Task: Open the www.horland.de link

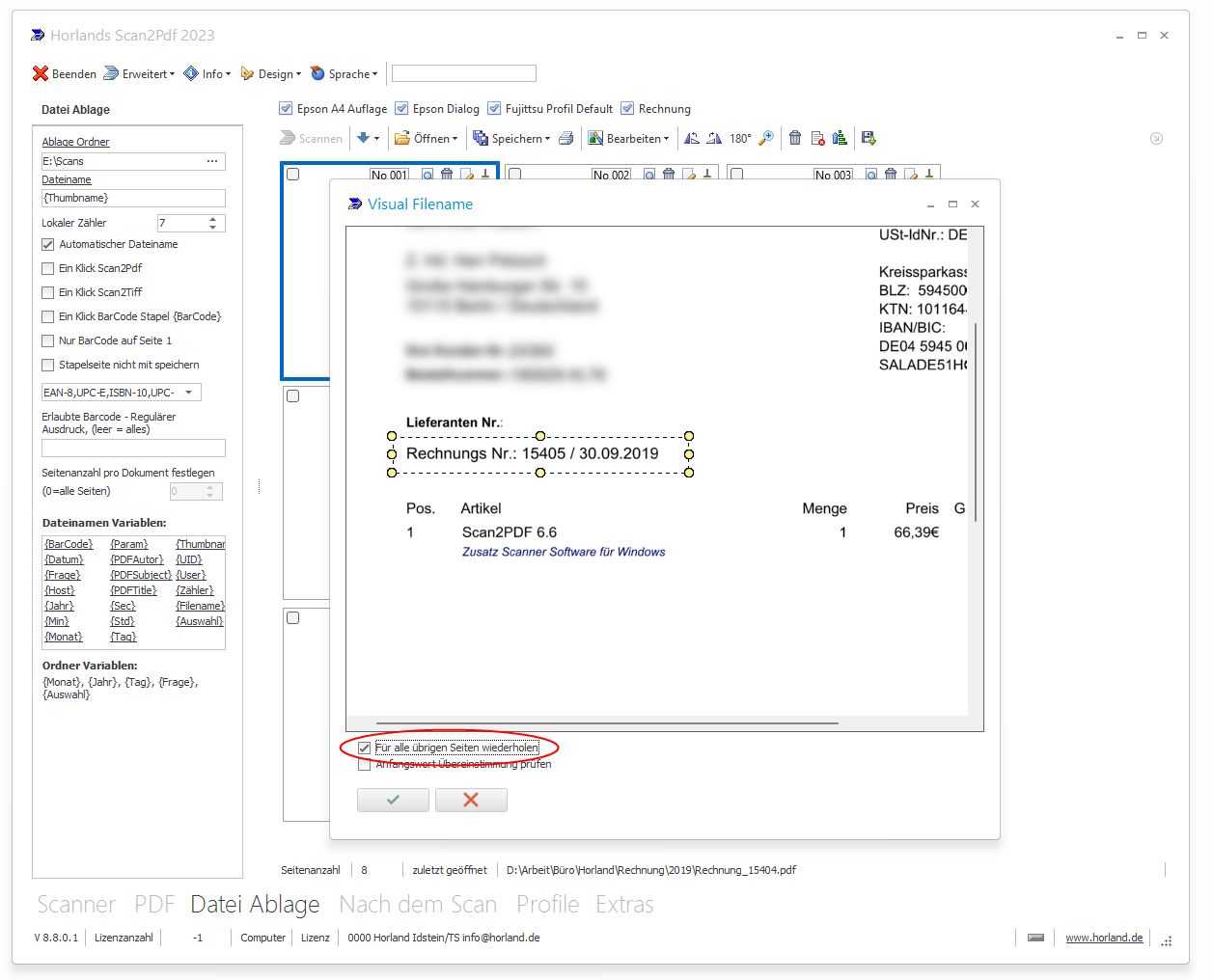Action: [x=1104, y=938]
